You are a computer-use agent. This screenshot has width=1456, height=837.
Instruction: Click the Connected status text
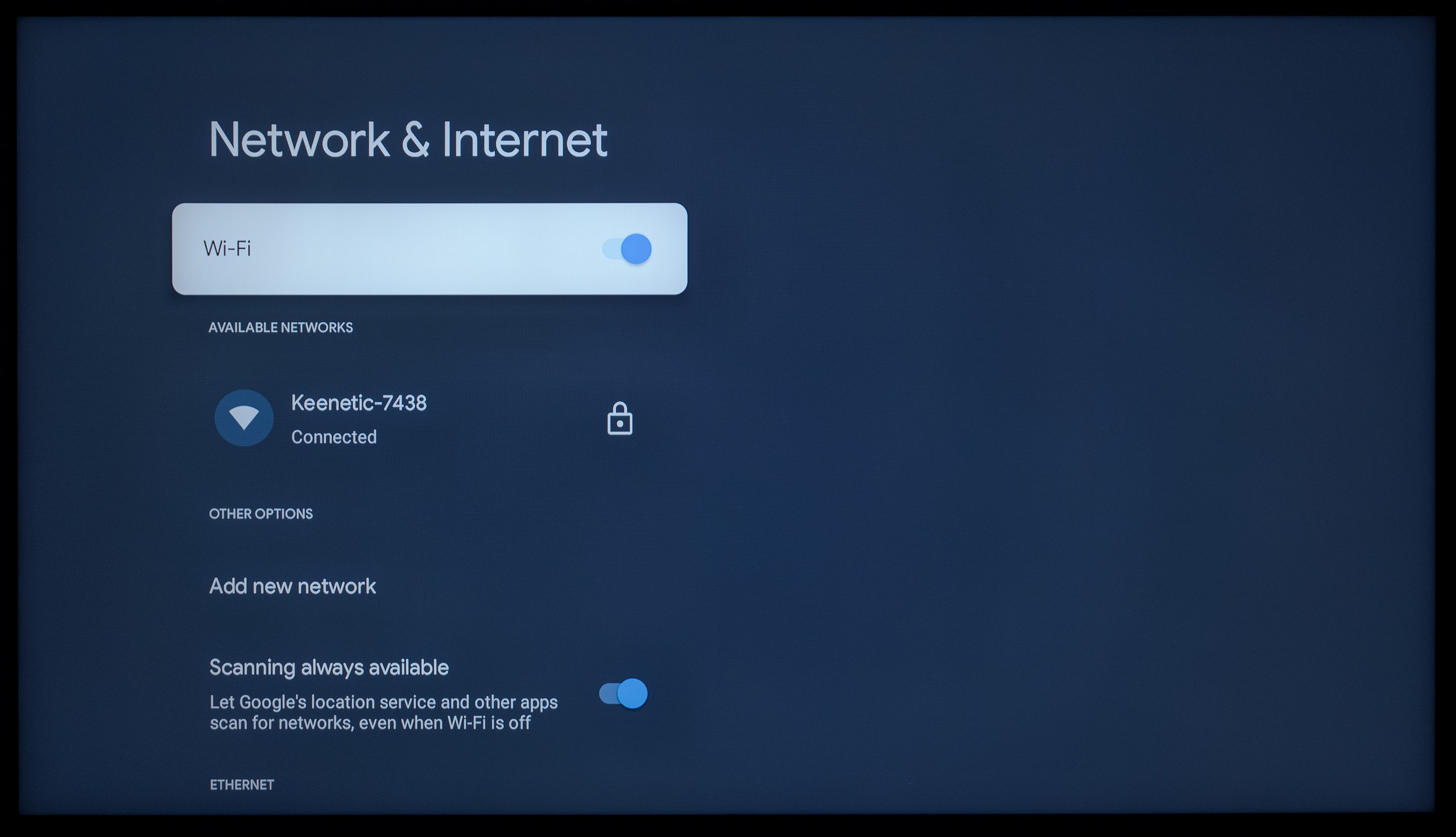334,437
